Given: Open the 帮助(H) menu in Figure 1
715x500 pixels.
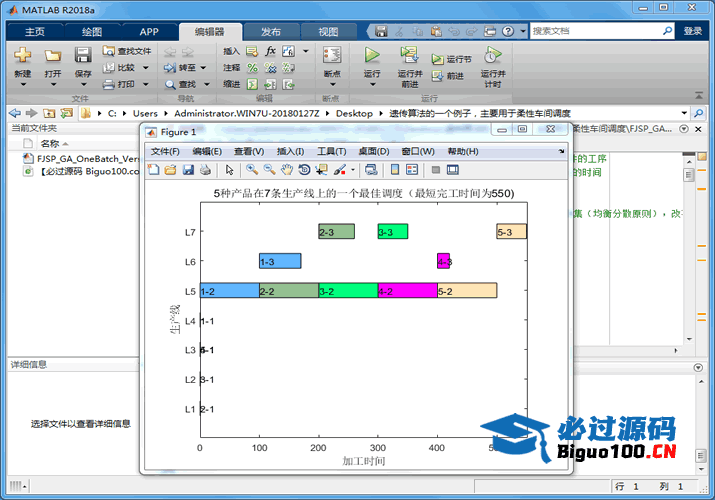Looking at the screenshot, I should pos(463,151).
